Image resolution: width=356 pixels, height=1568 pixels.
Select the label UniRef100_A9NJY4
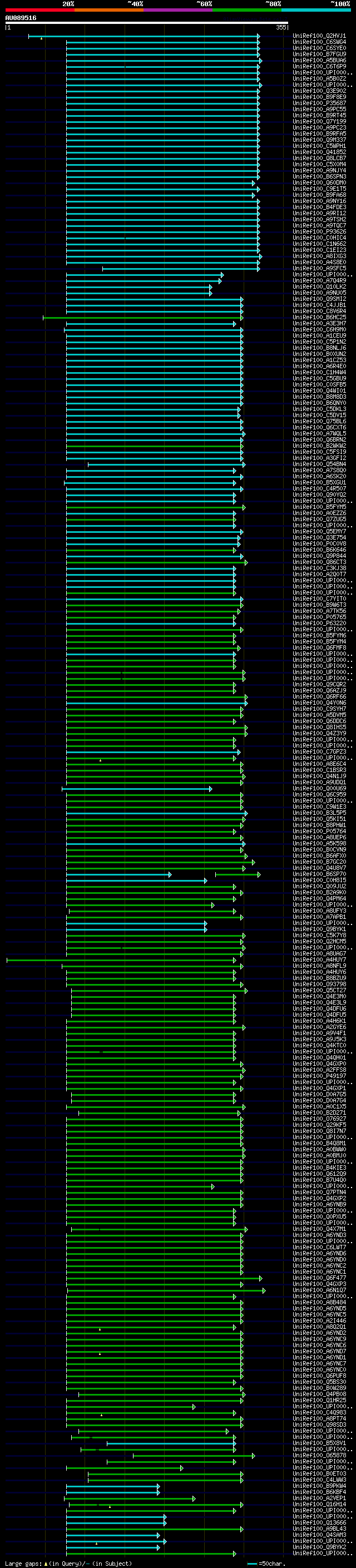[x=319, y=170]
